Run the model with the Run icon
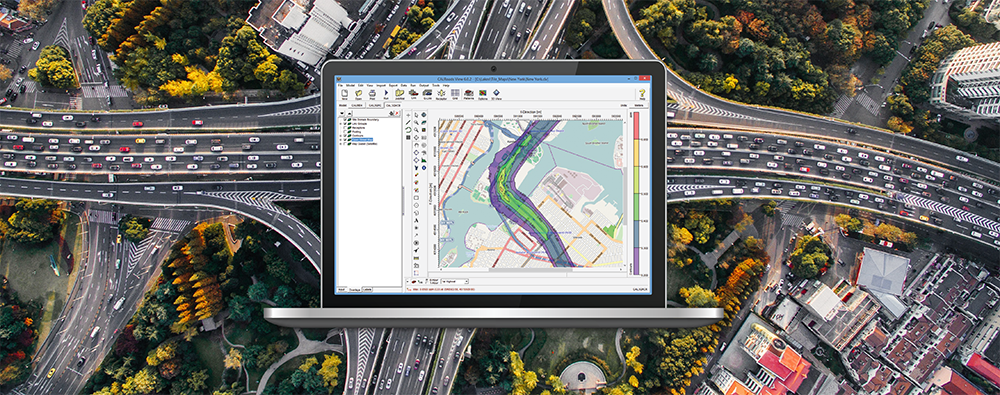 pos(386,94)
